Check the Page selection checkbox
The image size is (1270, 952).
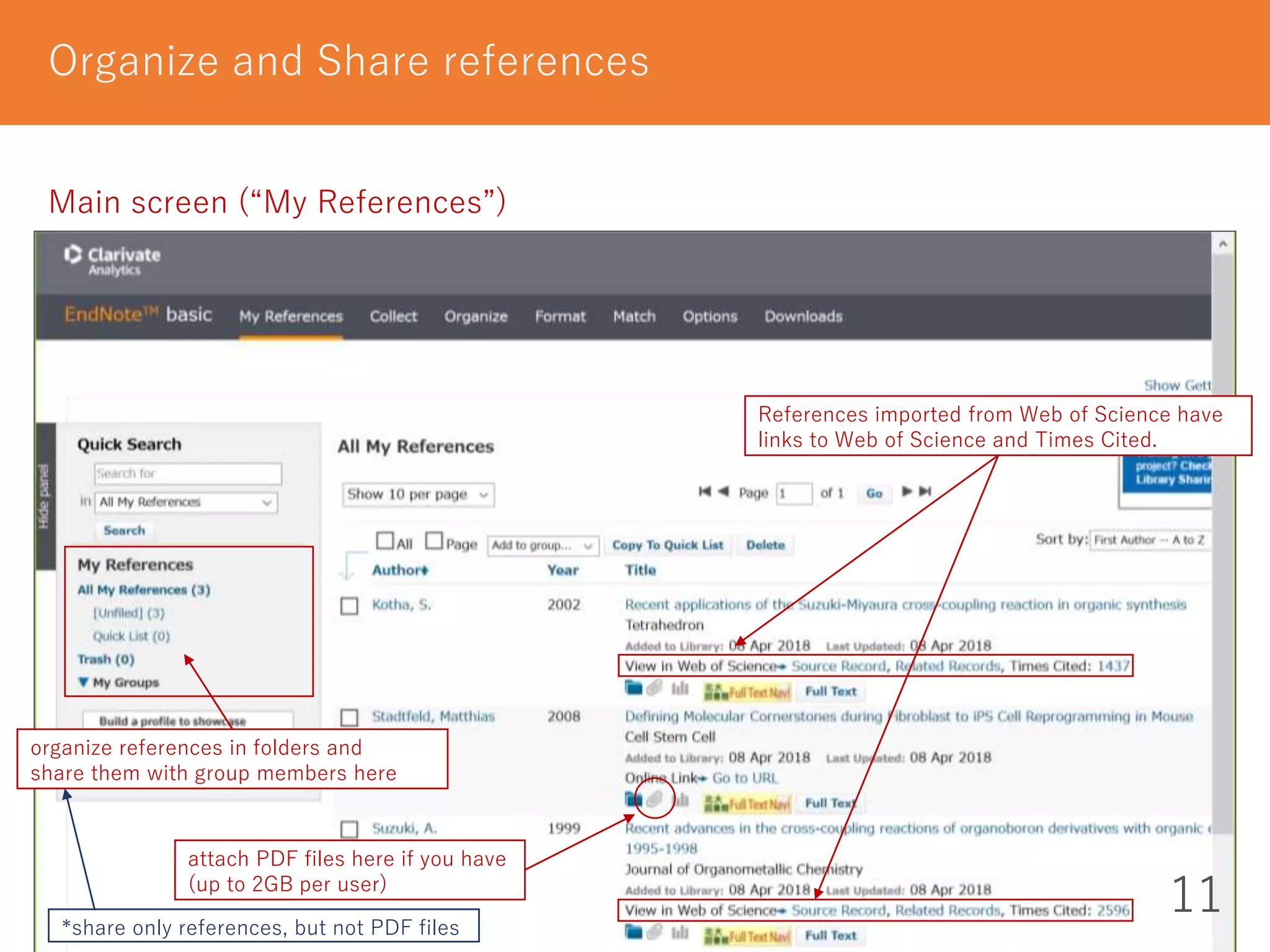click(x=434, y=540)
